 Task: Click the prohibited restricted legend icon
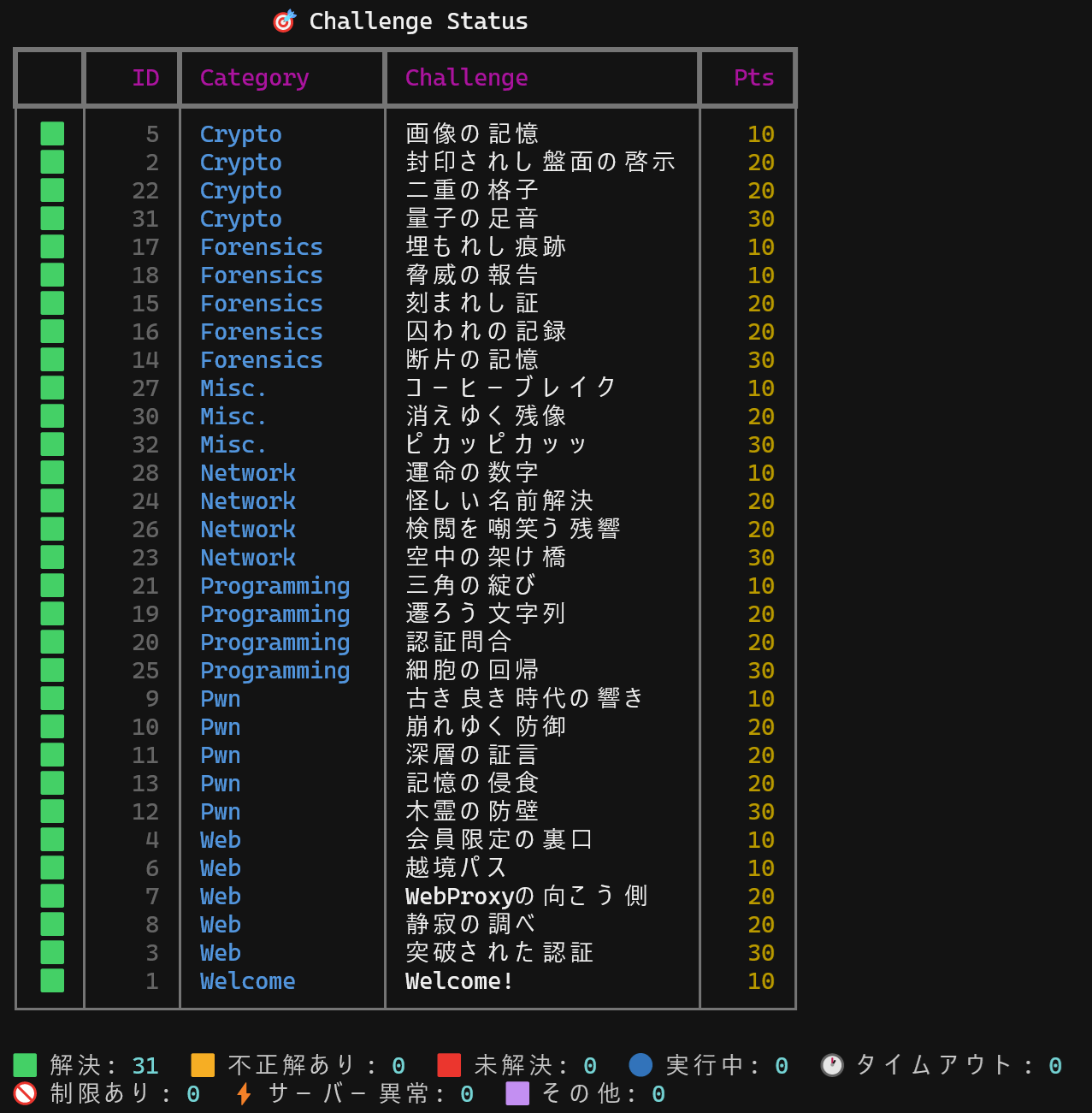point(25,1093)
